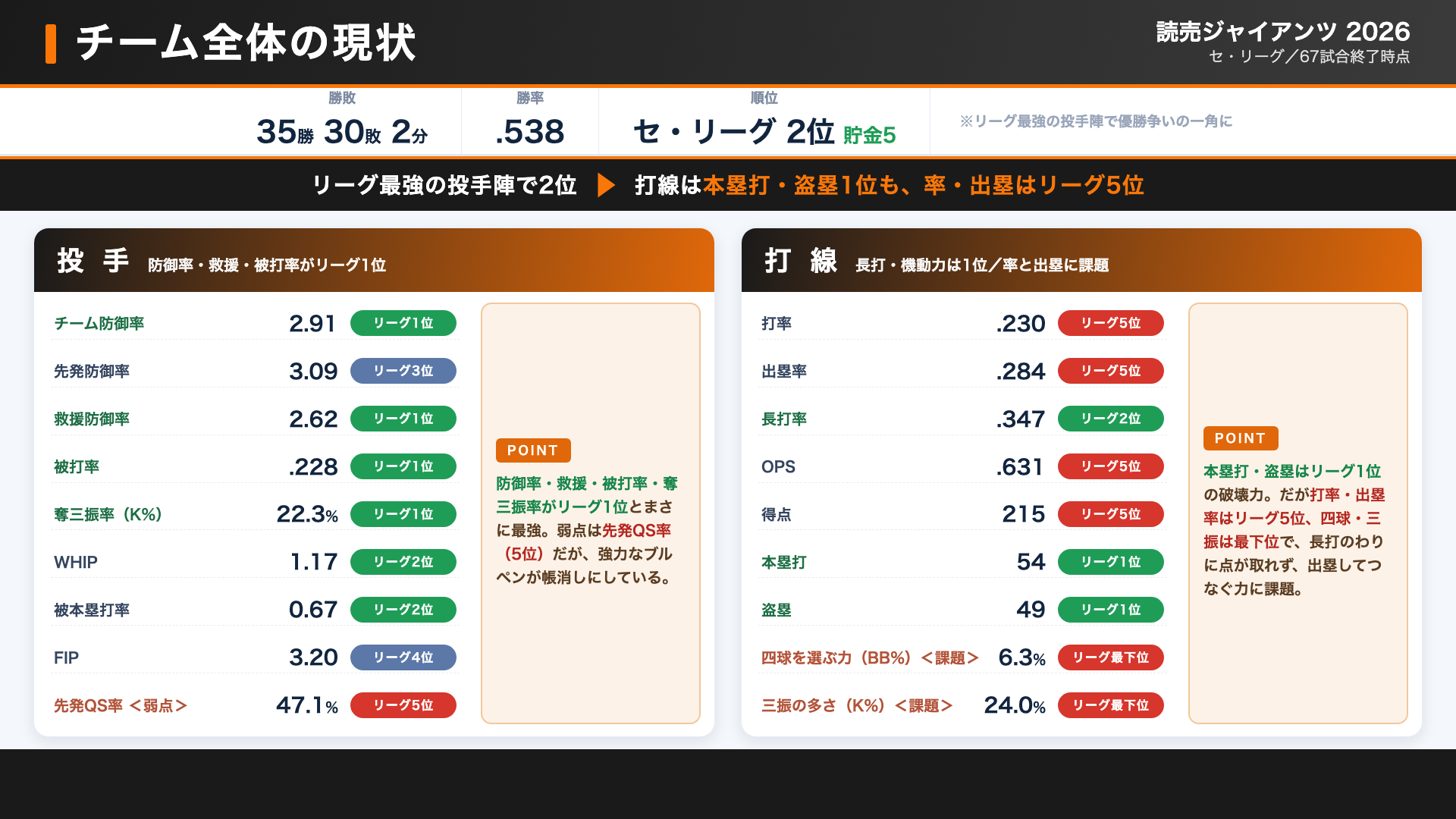1456x819 pixels.
Task: Click the POINT badge in the pitching panel
Action: 533,450
